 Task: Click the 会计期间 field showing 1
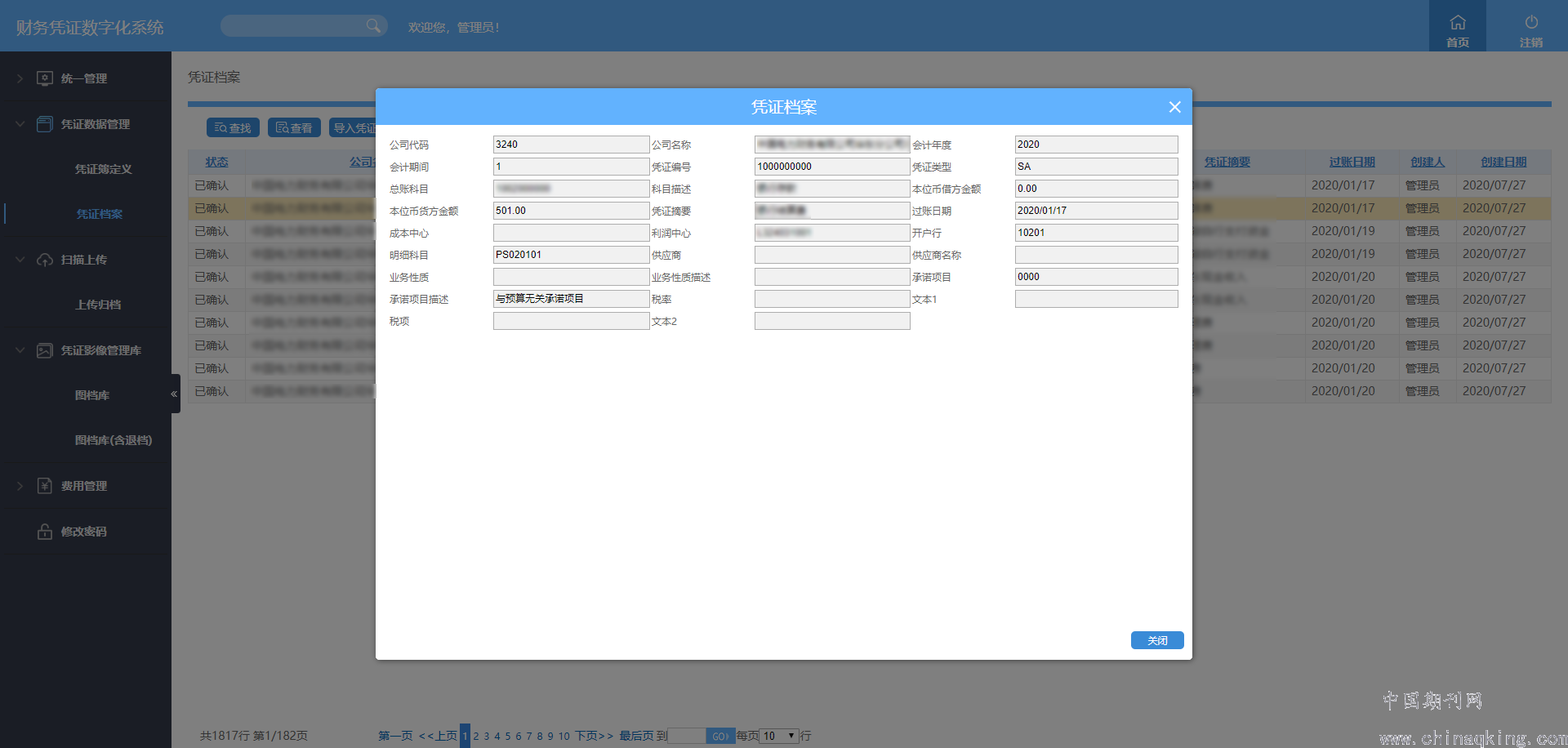point(571,167)
